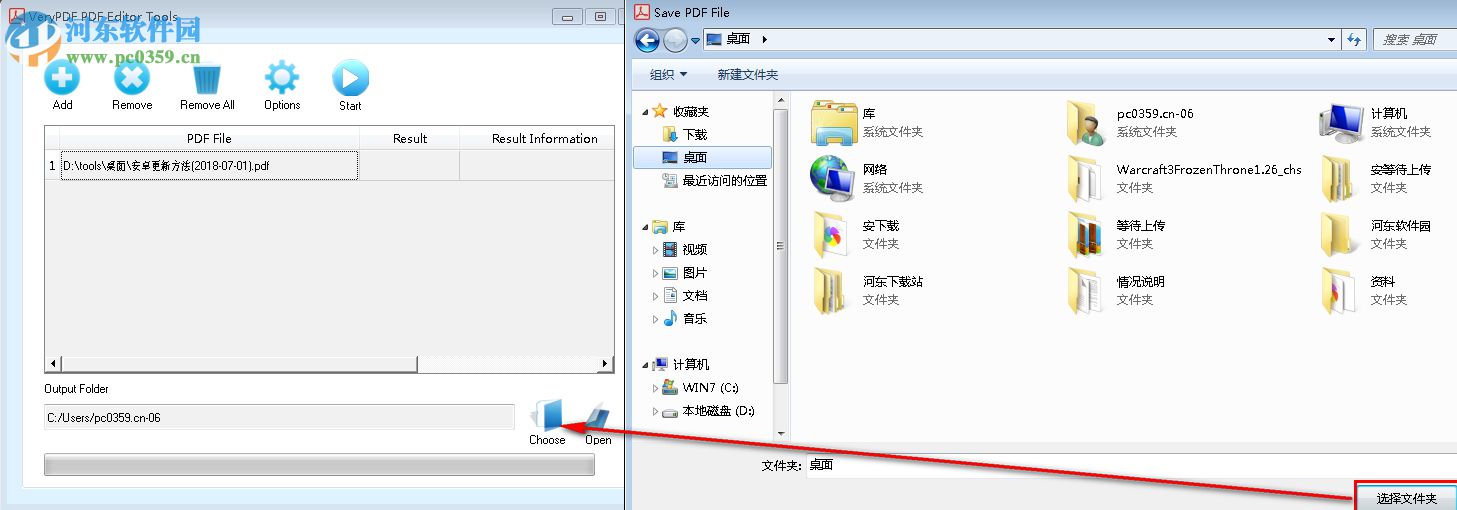
Task: Click the Back navigation arrow in Save dialog
Action: 647,40
